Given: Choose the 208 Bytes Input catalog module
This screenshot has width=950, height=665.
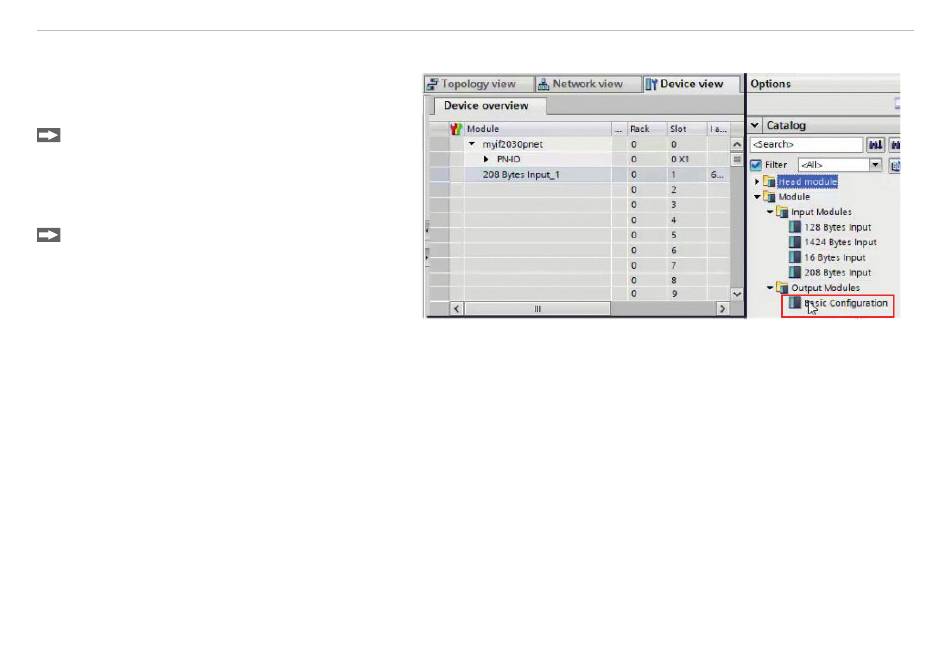Looking at the screenshot, I should coord(831,273).
